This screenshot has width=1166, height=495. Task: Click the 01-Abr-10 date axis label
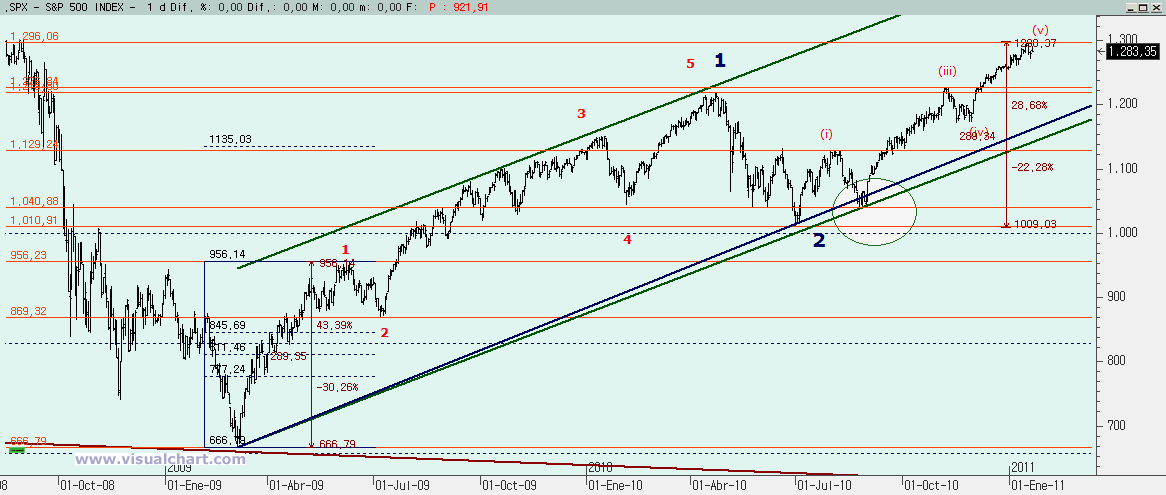[x=719, y=485]
